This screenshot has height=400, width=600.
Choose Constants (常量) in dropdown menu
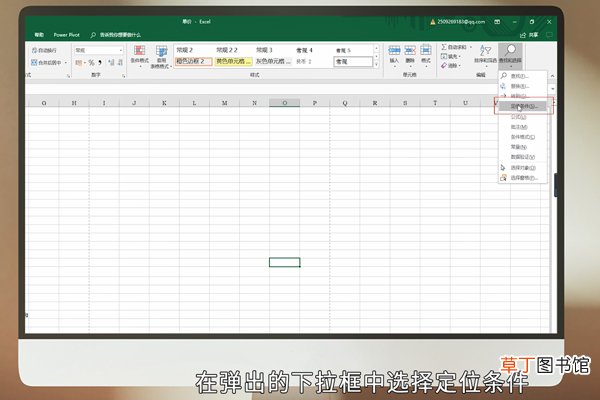(x=523, y=147)
